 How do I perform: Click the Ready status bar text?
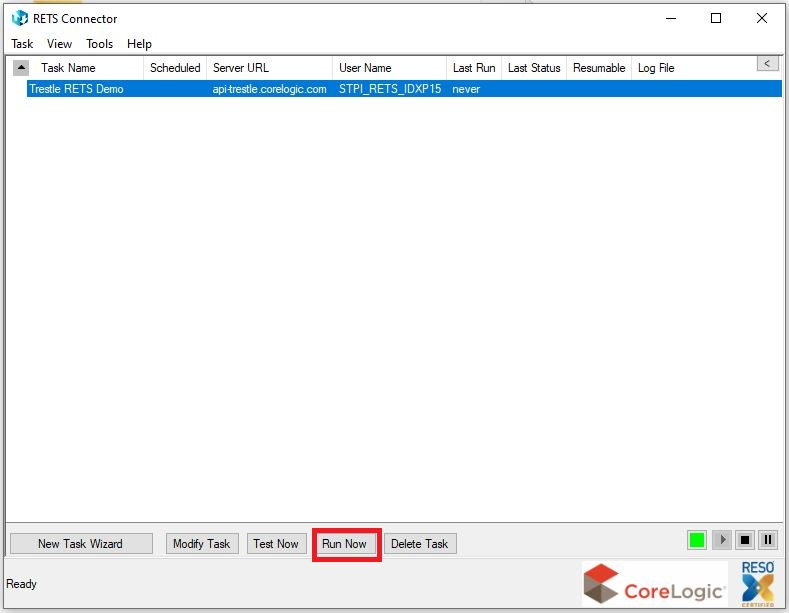click(21, 584)
